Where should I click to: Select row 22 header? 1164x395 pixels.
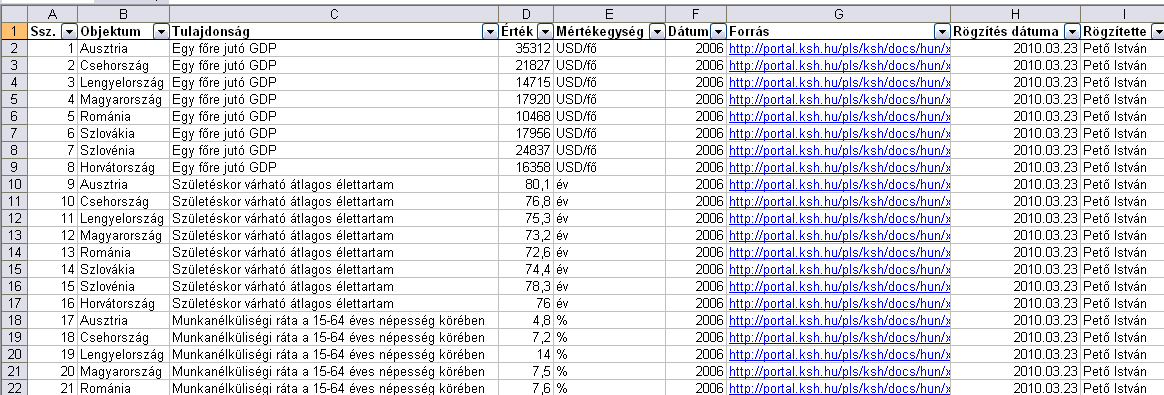click(x=13, y=388)
